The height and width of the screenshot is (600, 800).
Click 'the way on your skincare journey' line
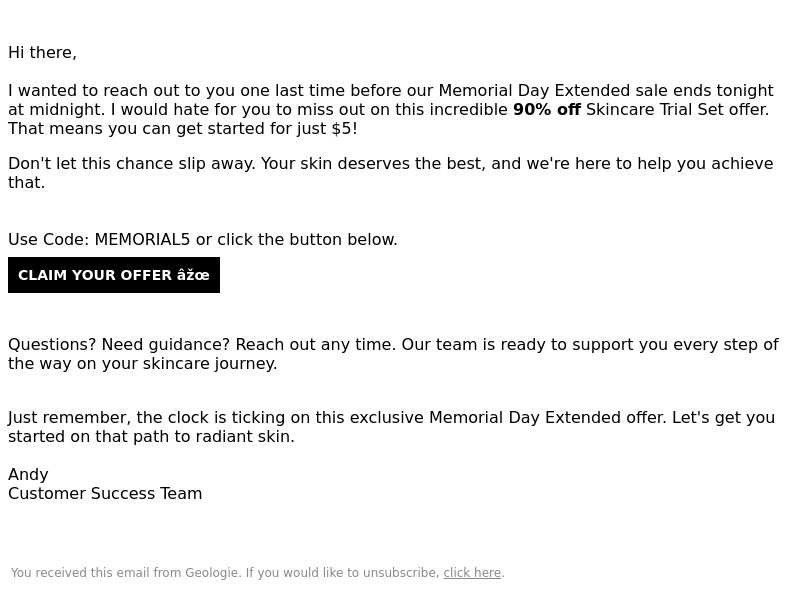coord(142,364)
